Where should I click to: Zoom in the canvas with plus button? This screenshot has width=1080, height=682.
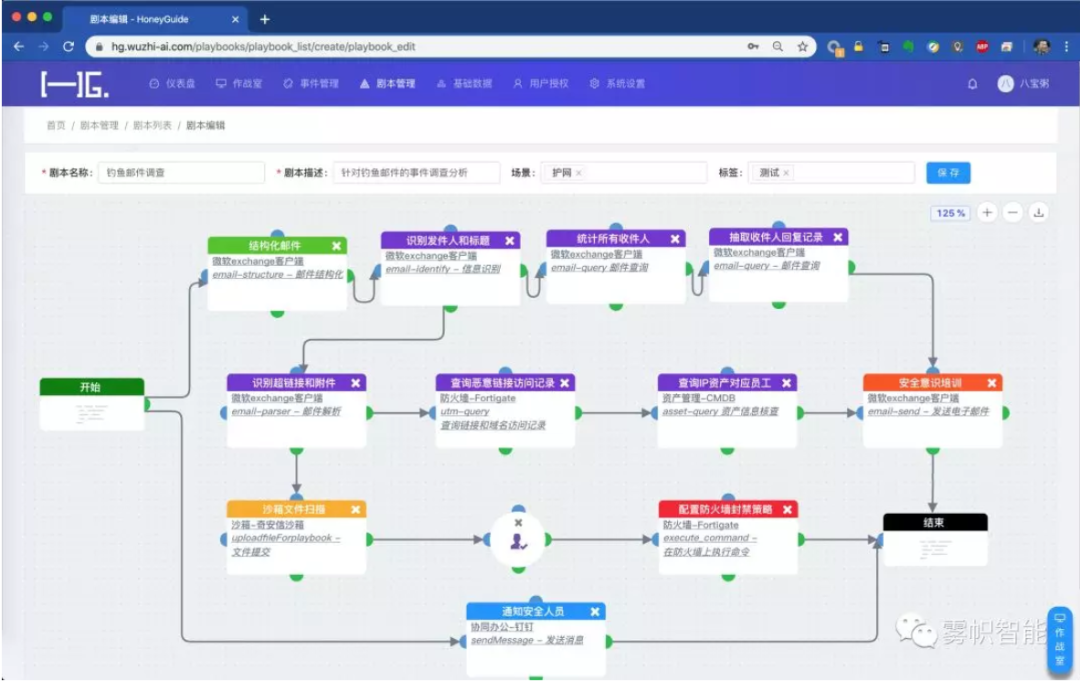(x=987, y=212)
